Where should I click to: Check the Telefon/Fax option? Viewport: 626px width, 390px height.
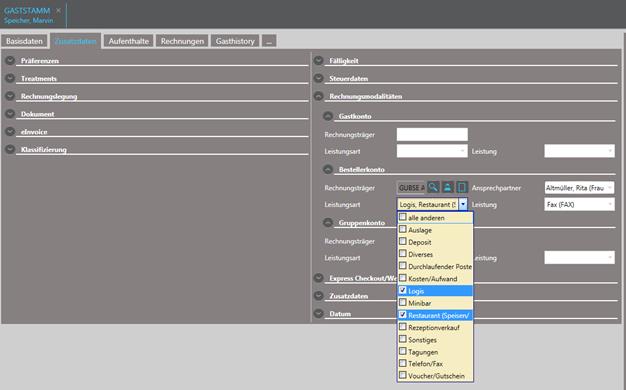point(403,363)
